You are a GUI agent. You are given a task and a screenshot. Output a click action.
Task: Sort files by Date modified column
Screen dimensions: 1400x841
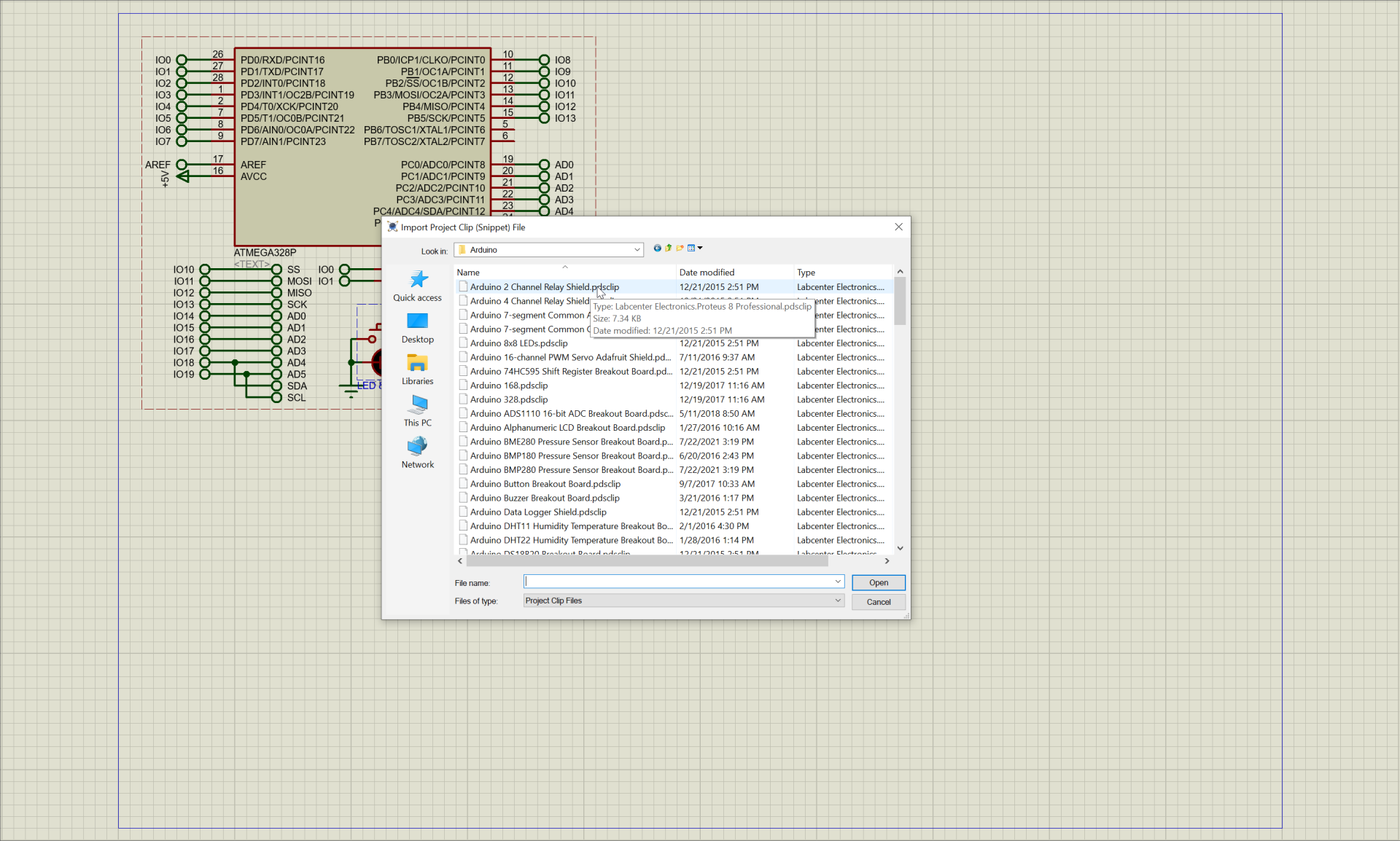click(735, 273)
